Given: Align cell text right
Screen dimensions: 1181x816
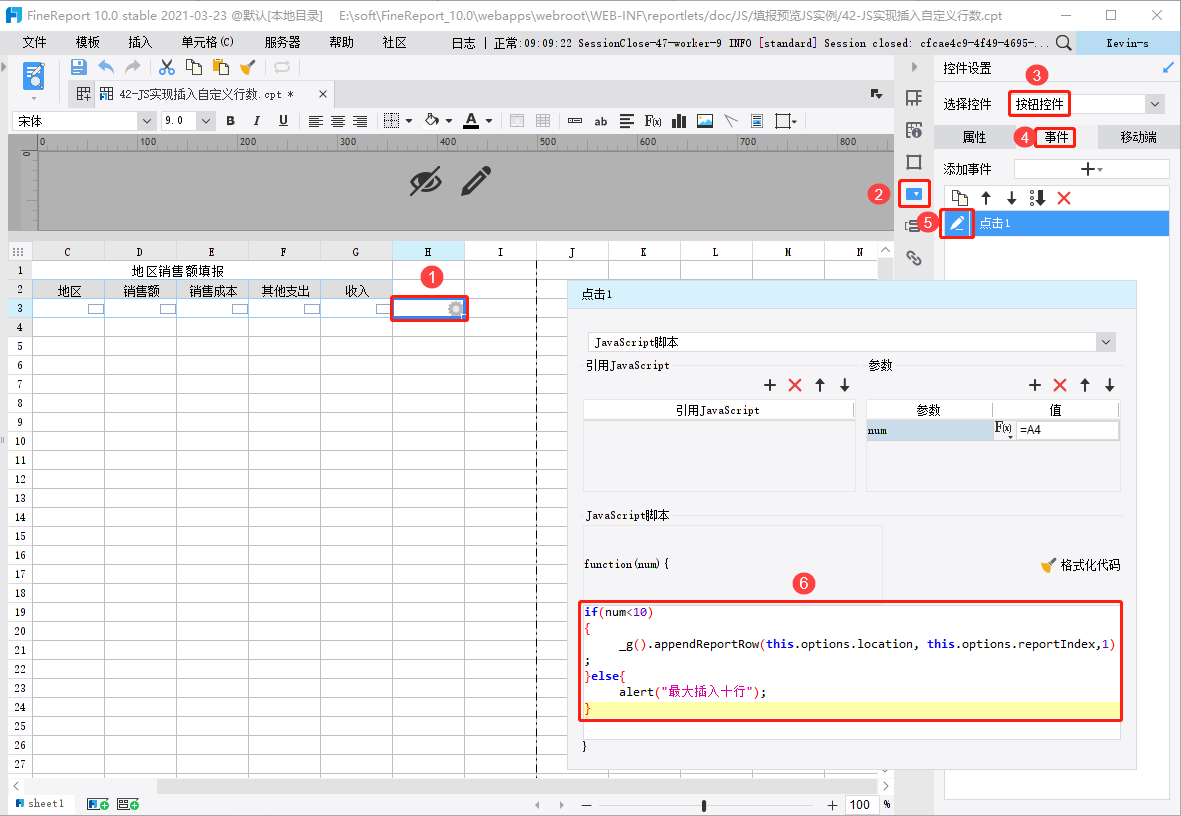Looking at the screenshot, I should pyautogui.click(x=360, y=121).
